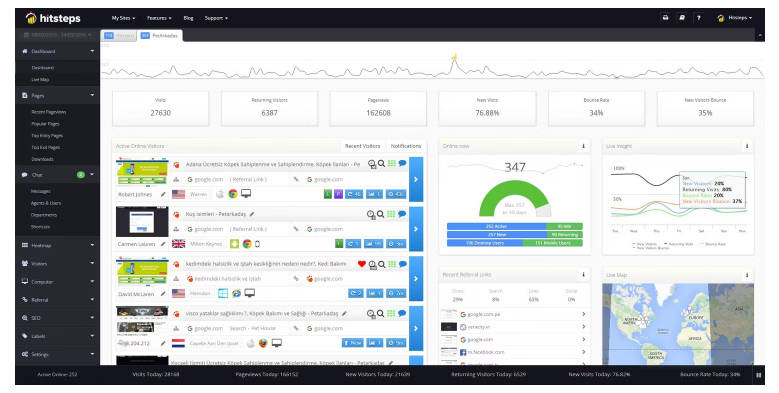Toggle the Bounce Rate legend in Live Insight
Screen dimensions: 779x393
pyautogui.click(x=711, y=244)
